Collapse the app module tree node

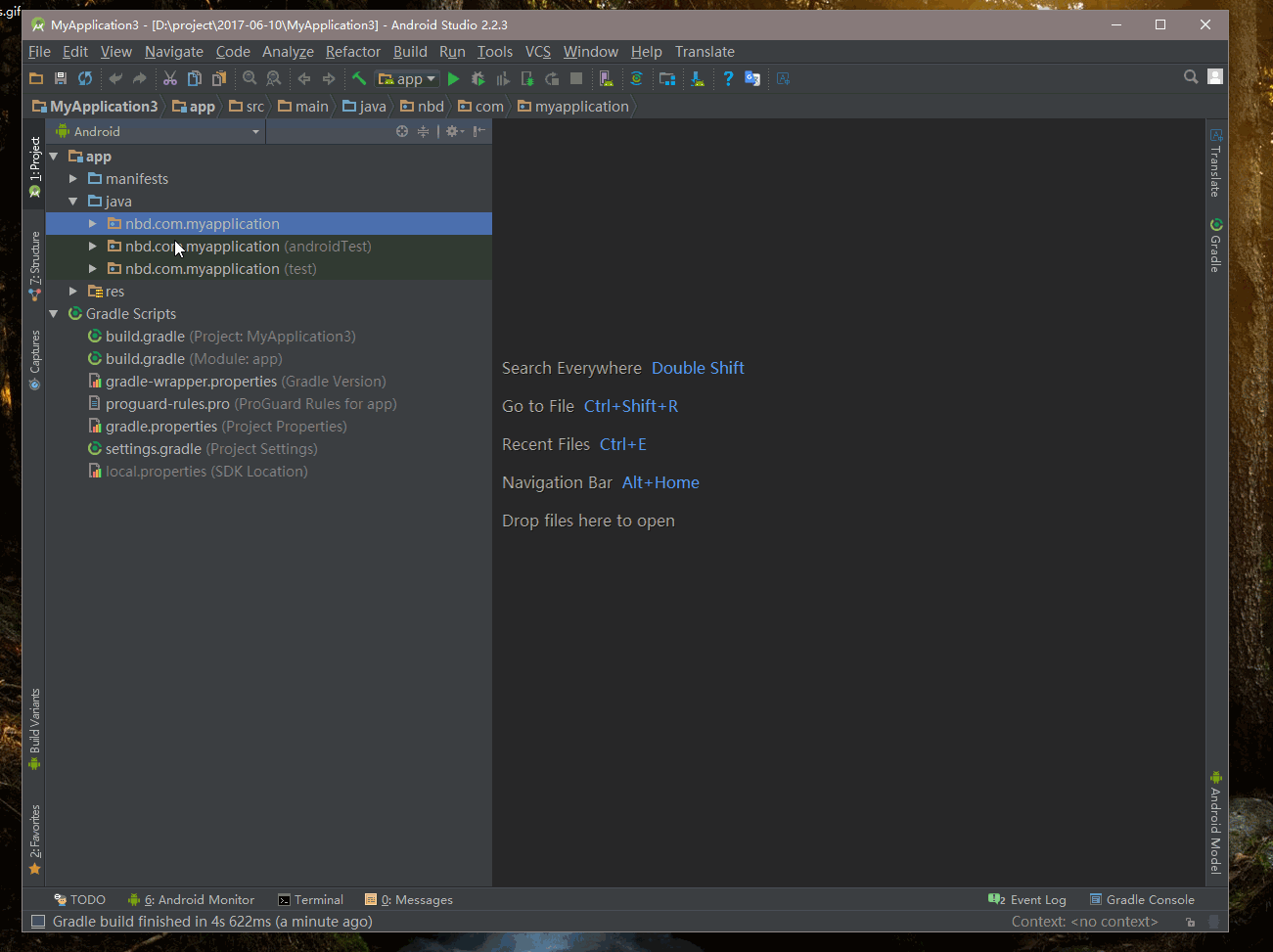54,157
